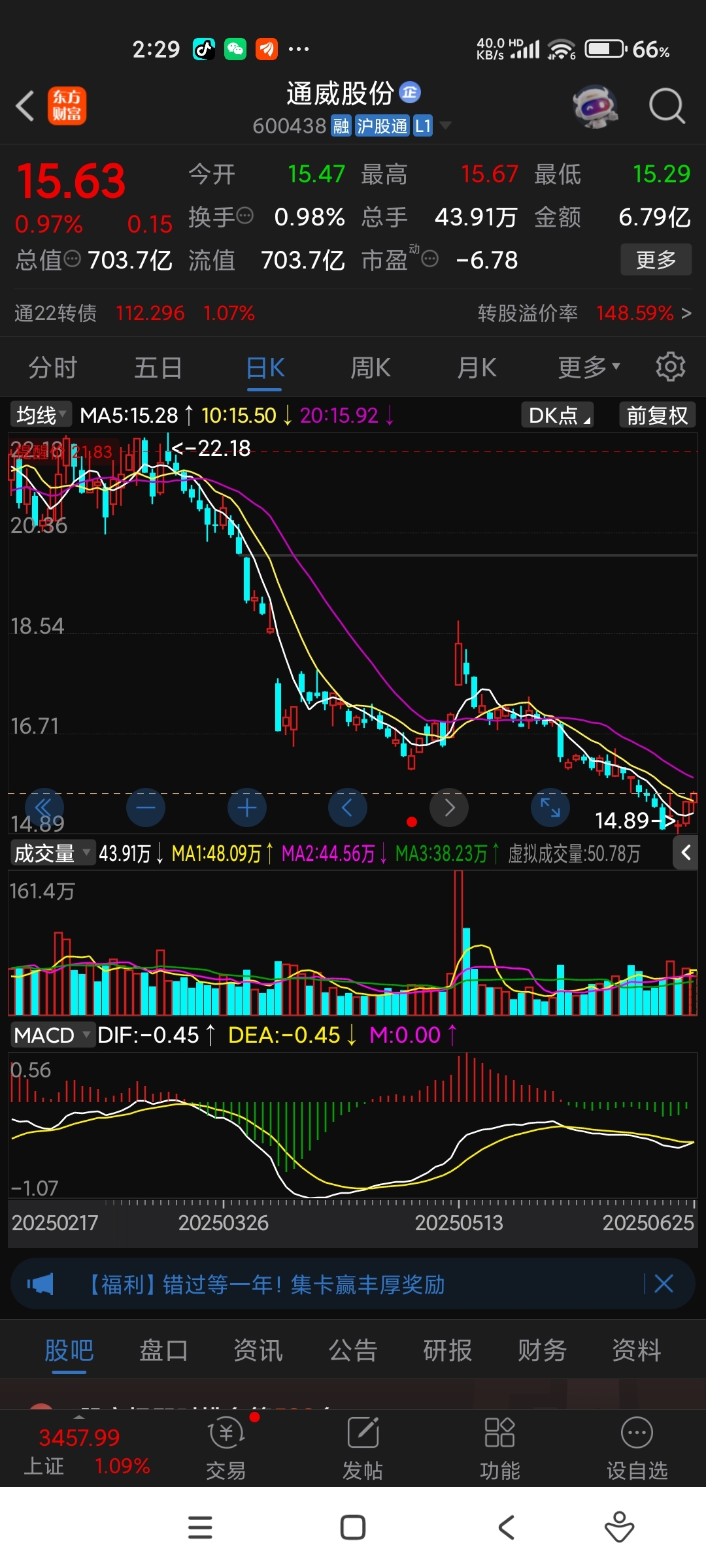Zoom in chart with plus button
The height and width of the screenshot is (1568, 706).
(x=246, y=808)
